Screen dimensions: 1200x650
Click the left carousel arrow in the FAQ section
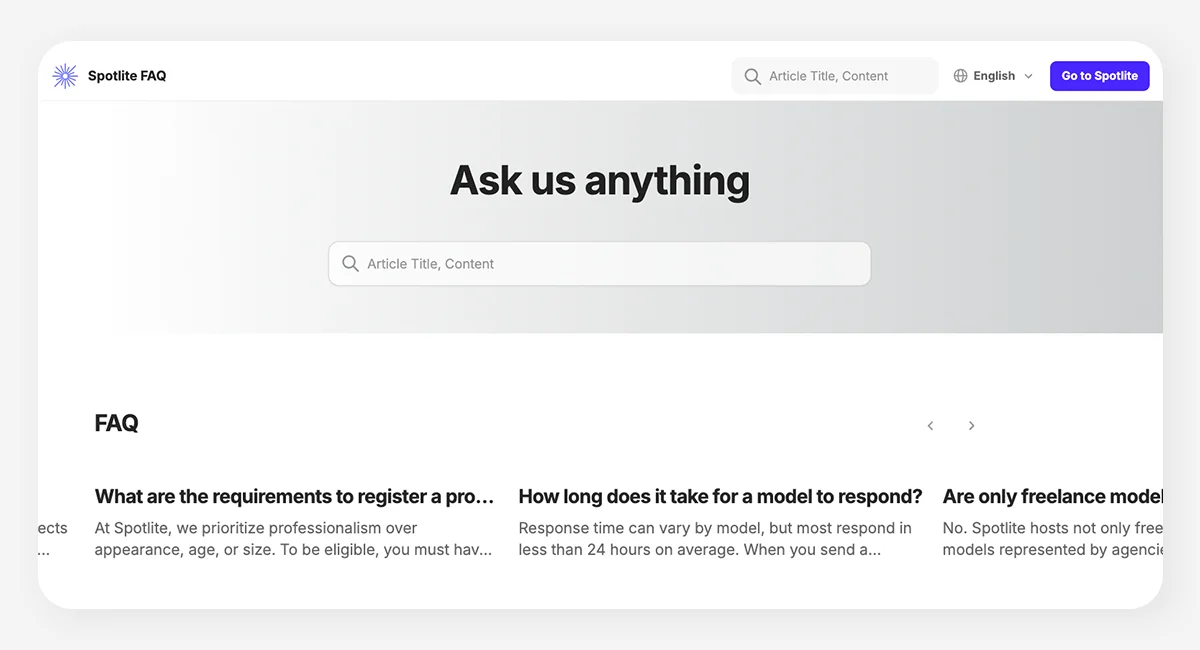(x=930, y=425)
